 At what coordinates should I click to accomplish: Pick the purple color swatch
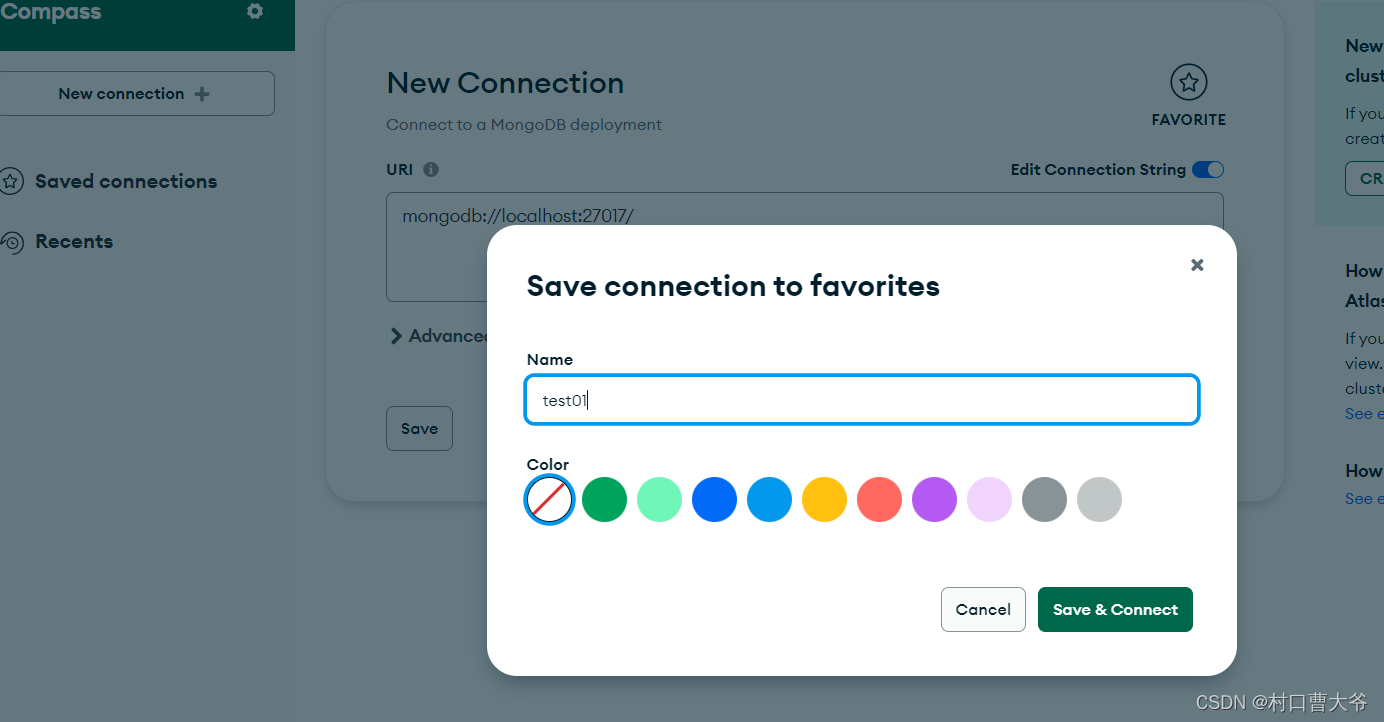(935, 499)
